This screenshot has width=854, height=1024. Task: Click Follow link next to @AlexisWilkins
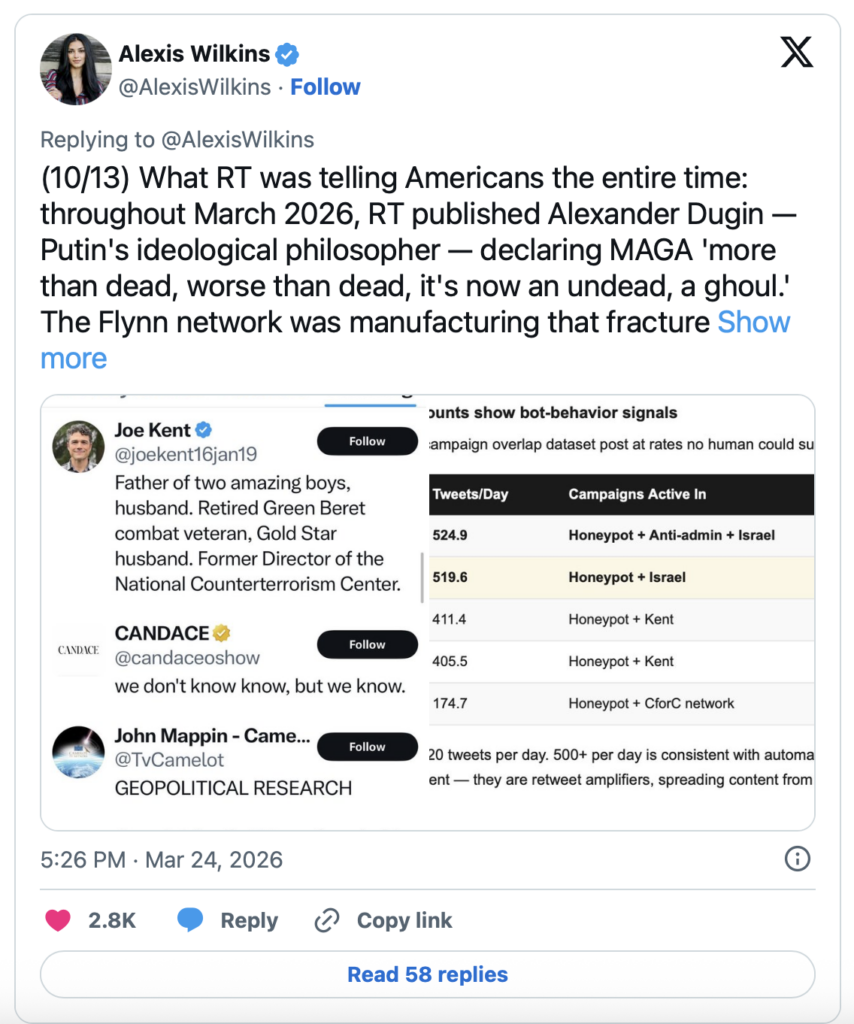pos(325,87)
